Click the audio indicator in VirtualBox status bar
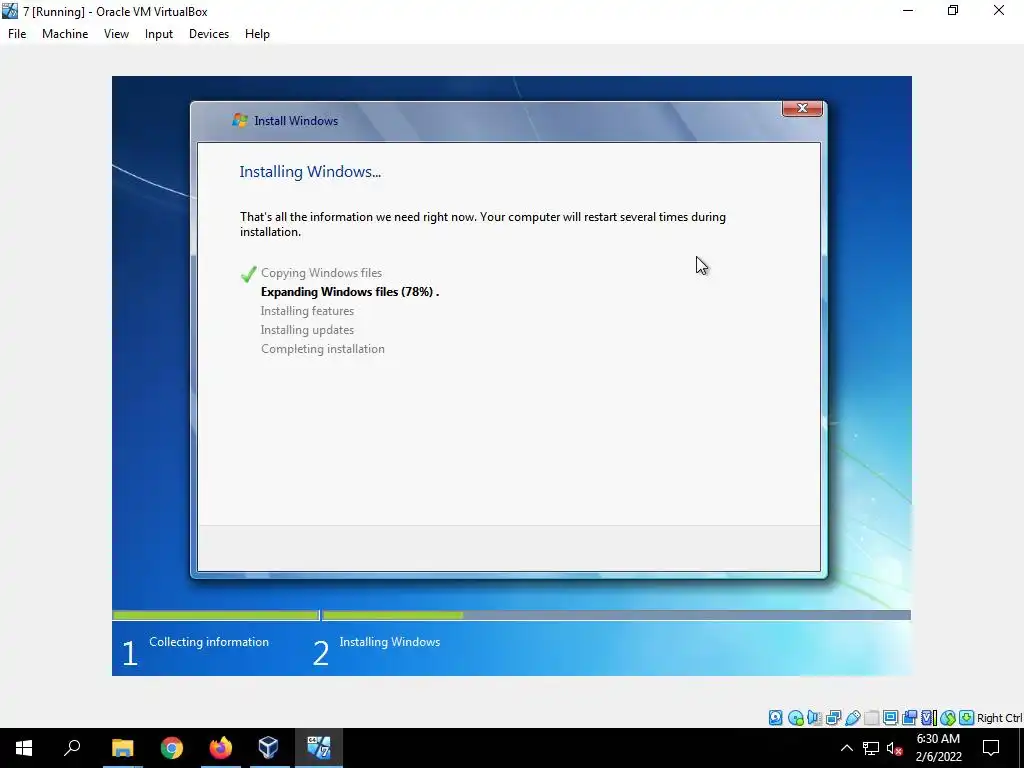This screenshot has width=1024, height=768. pos(814,718)
